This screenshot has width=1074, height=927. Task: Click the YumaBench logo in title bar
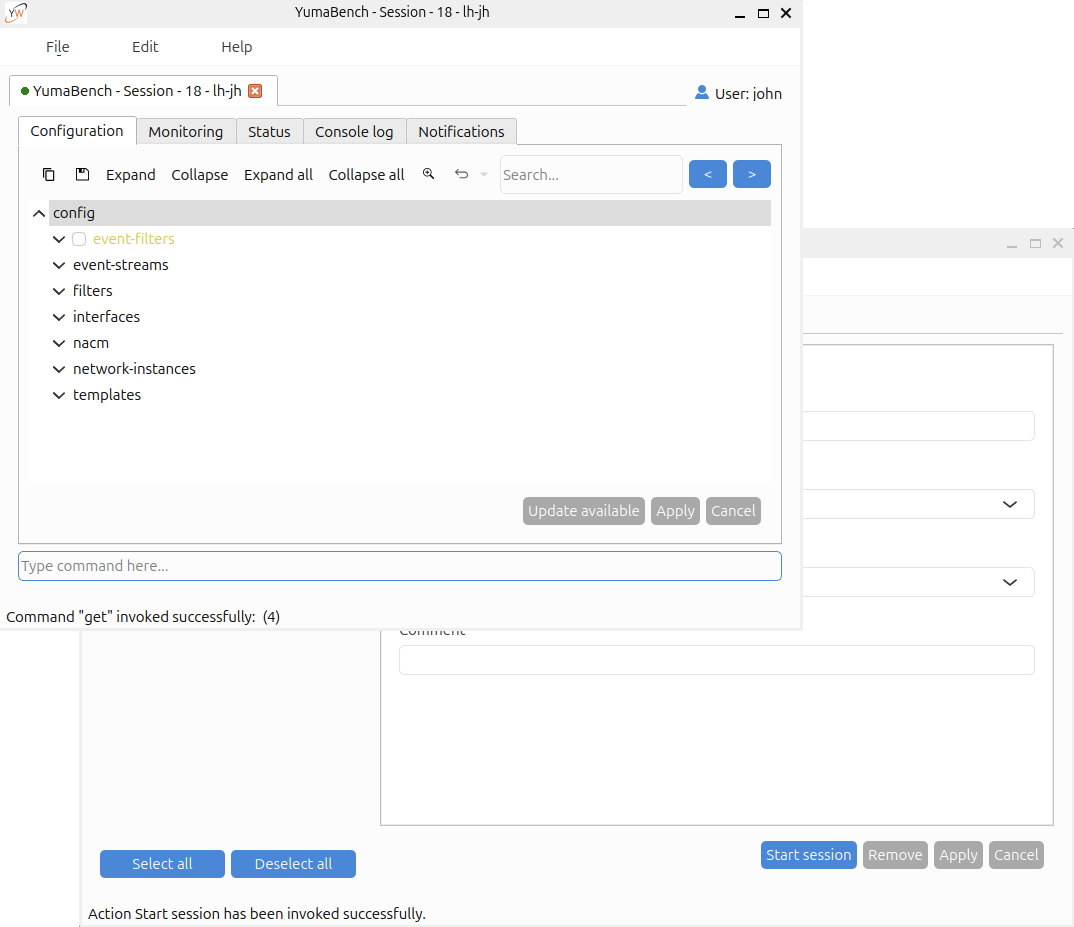[x=15, y=12]
